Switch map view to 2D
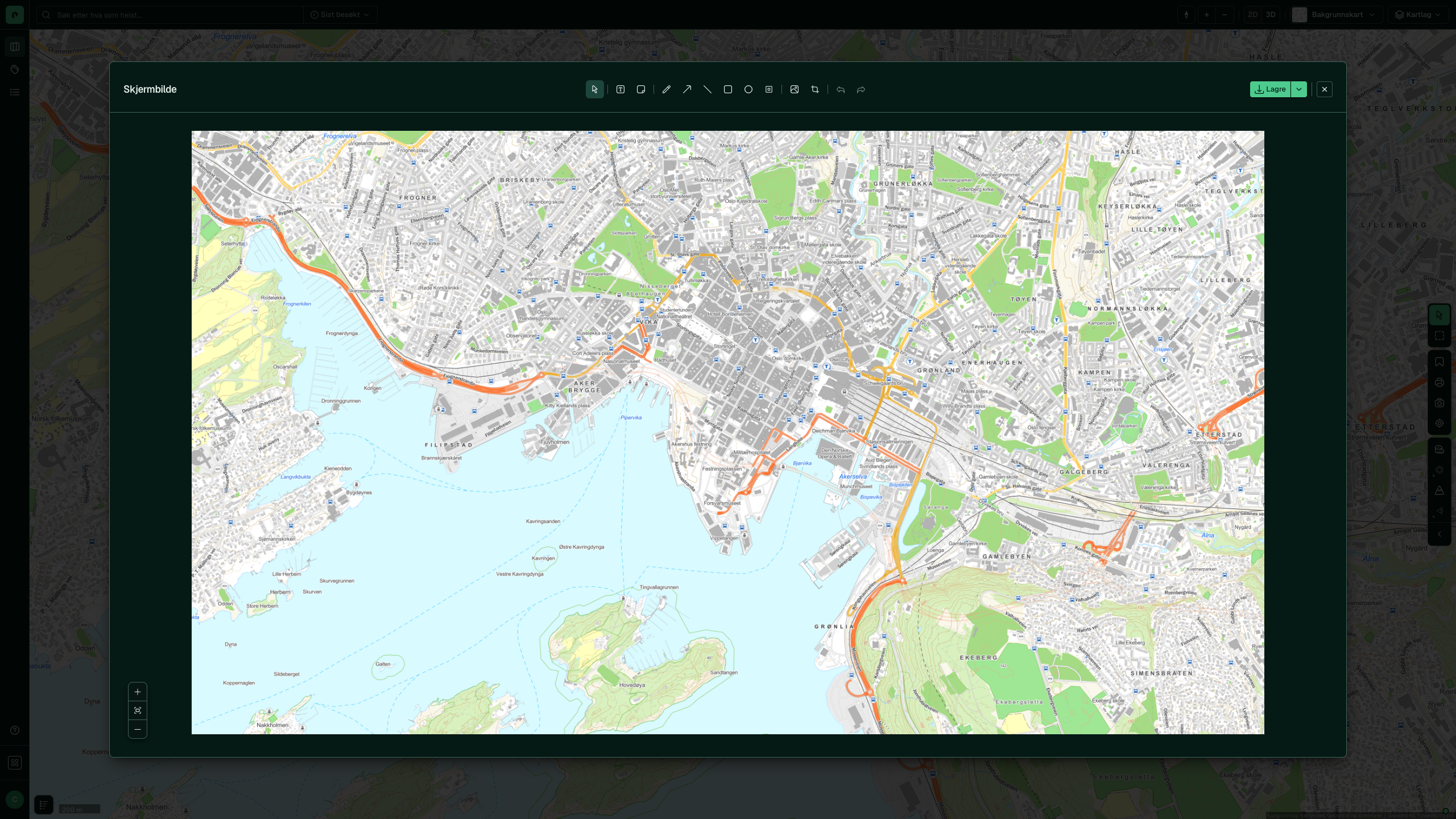The height and width of the screenshot is (819, 1456). (x=1252, y=15)
